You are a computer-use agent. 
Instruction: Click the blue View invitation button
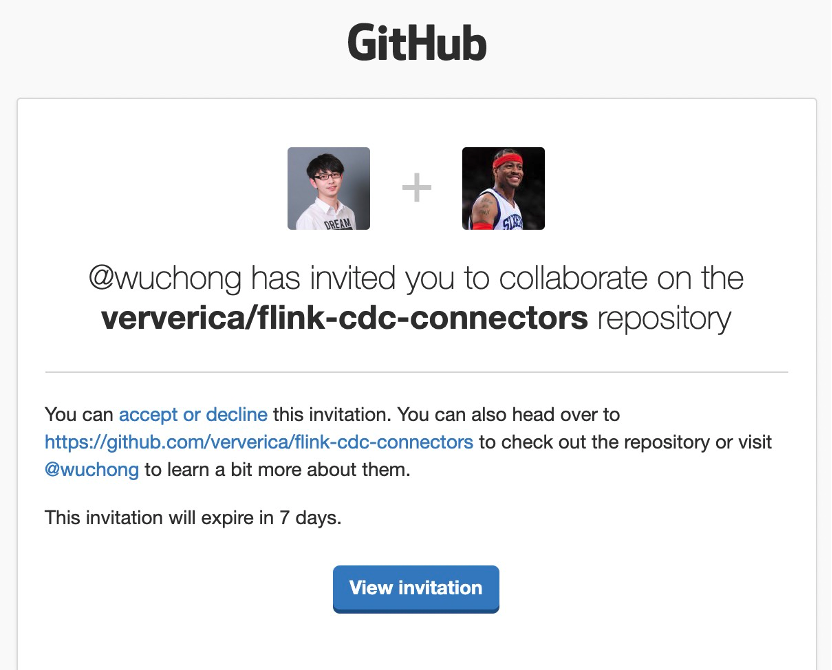[415, 589]
